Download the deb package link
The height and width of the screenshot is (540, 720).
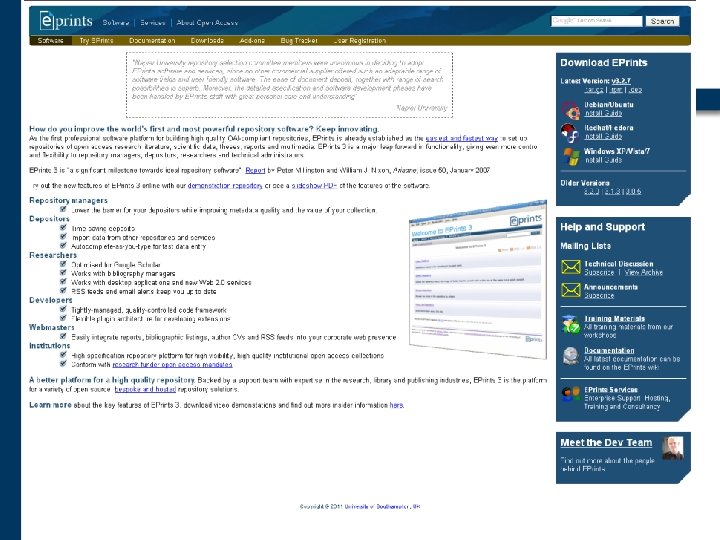pyautogui.click(x=636, y=90)
